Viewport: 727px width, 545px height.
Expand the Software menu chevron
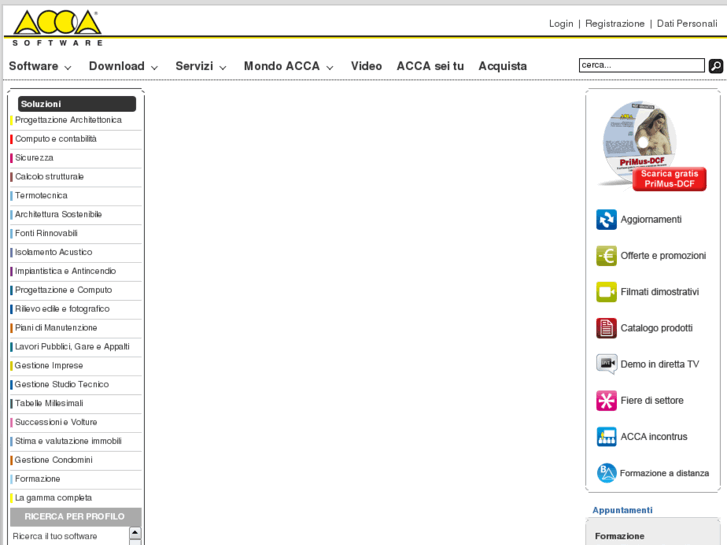(x=68, y=67)
